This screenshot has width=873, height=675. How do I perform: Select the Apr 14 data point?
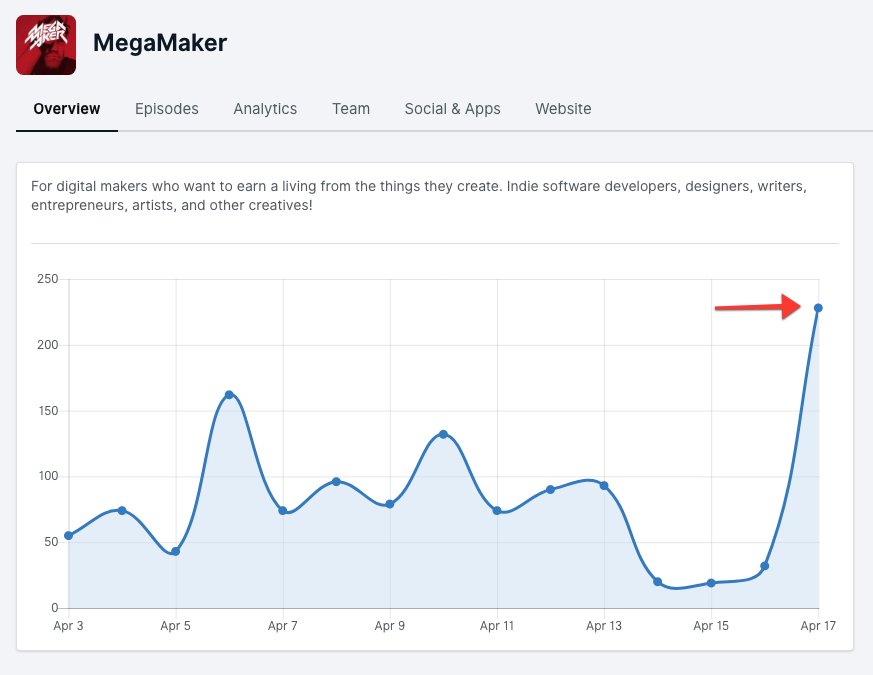[657, 582]
